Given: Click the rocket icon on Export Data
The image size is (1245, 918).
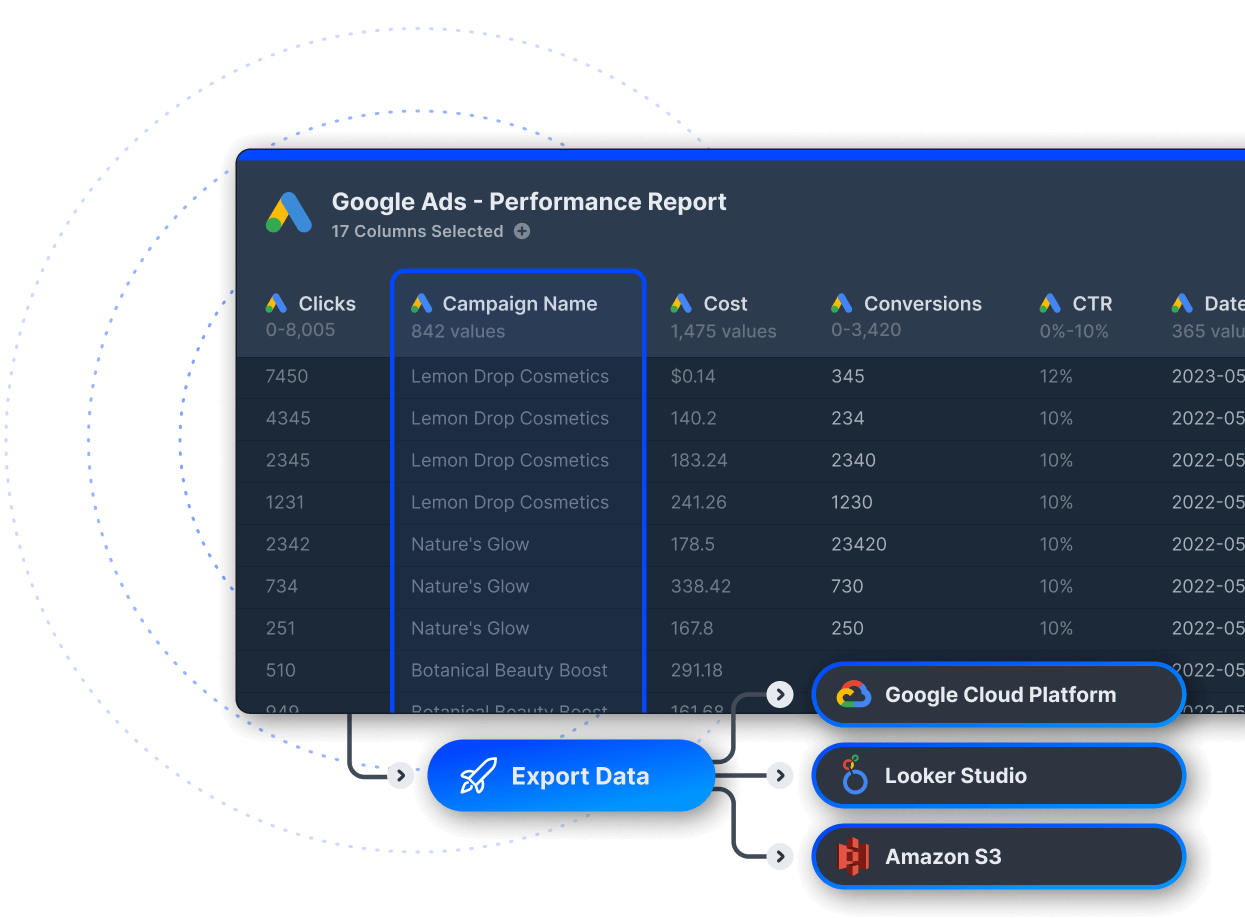Looking at the screenshot, I should 479,775.
